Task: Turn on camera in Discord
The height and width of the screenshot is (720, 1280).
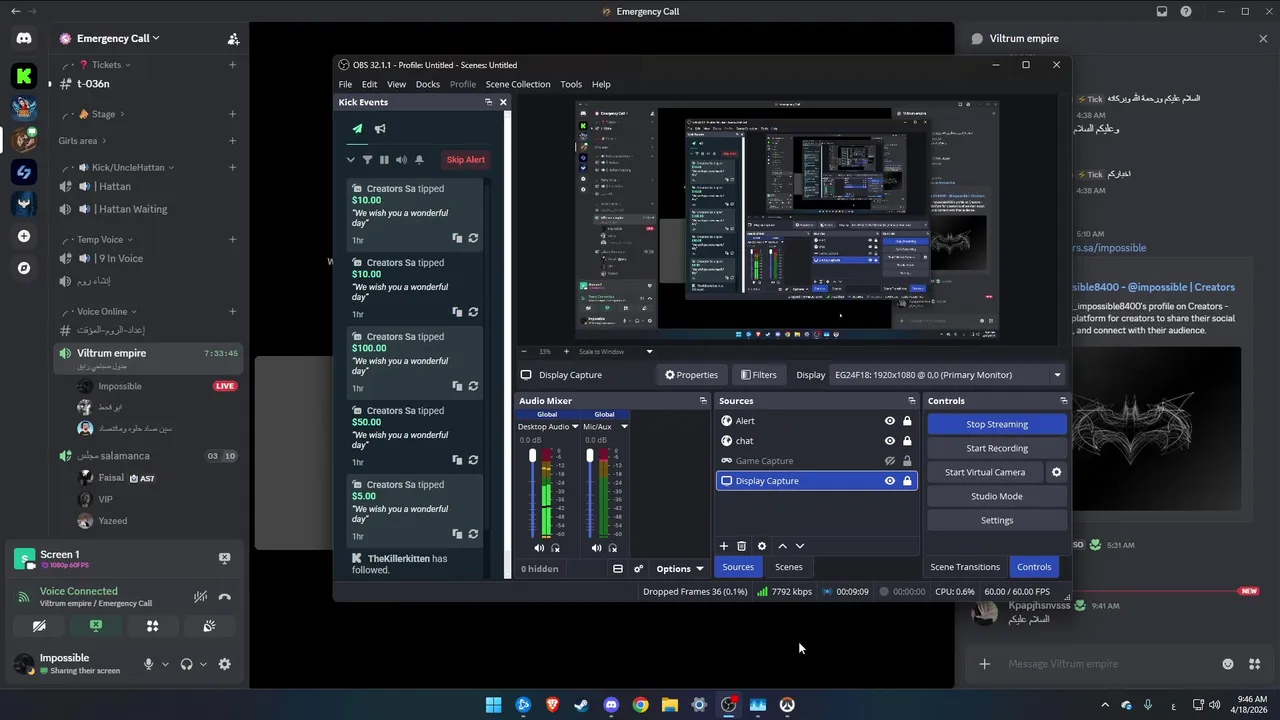Action: tap(39, 626)
